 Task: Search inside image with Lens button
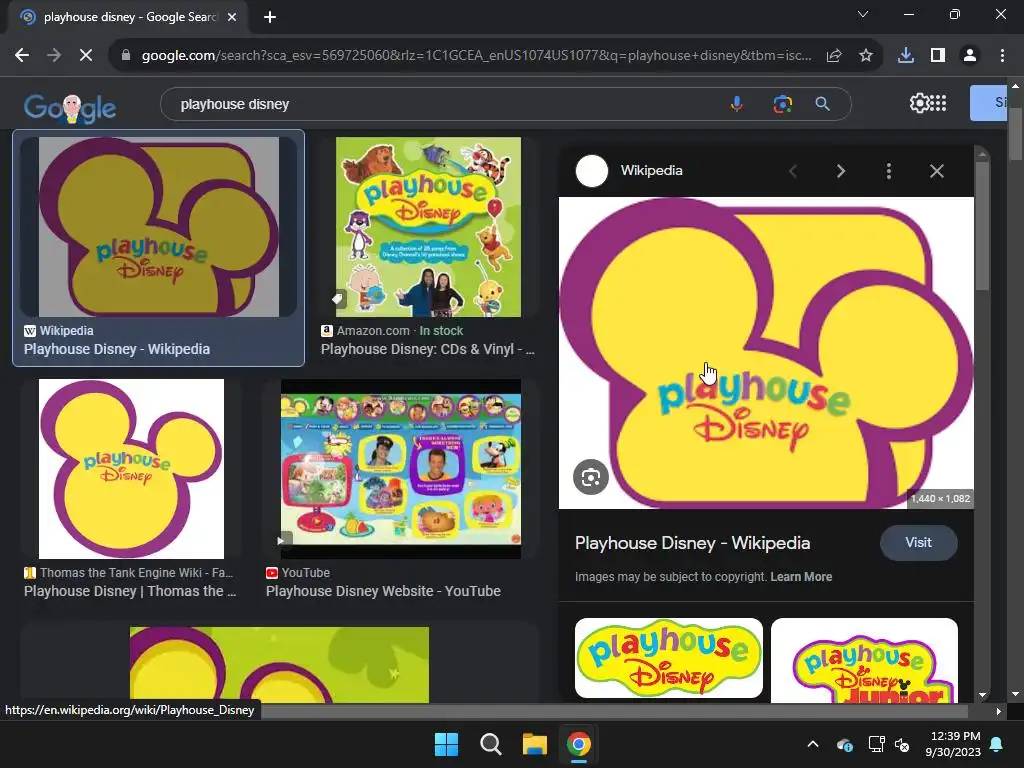[x=591, y=477]
